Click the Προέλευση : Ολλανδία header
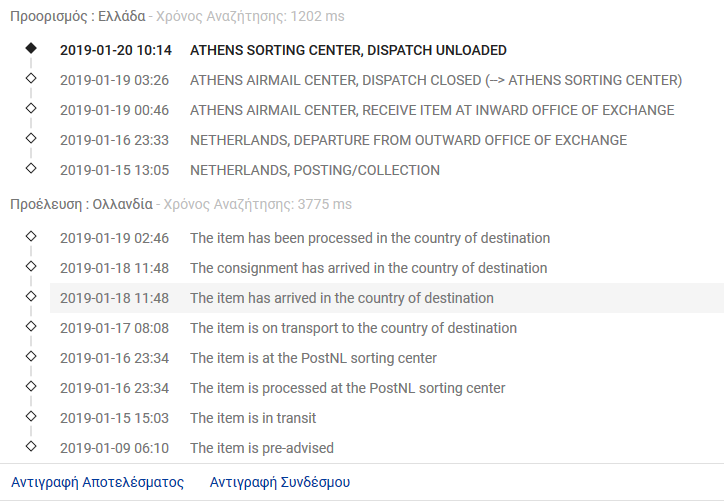 tap(81, 204)
